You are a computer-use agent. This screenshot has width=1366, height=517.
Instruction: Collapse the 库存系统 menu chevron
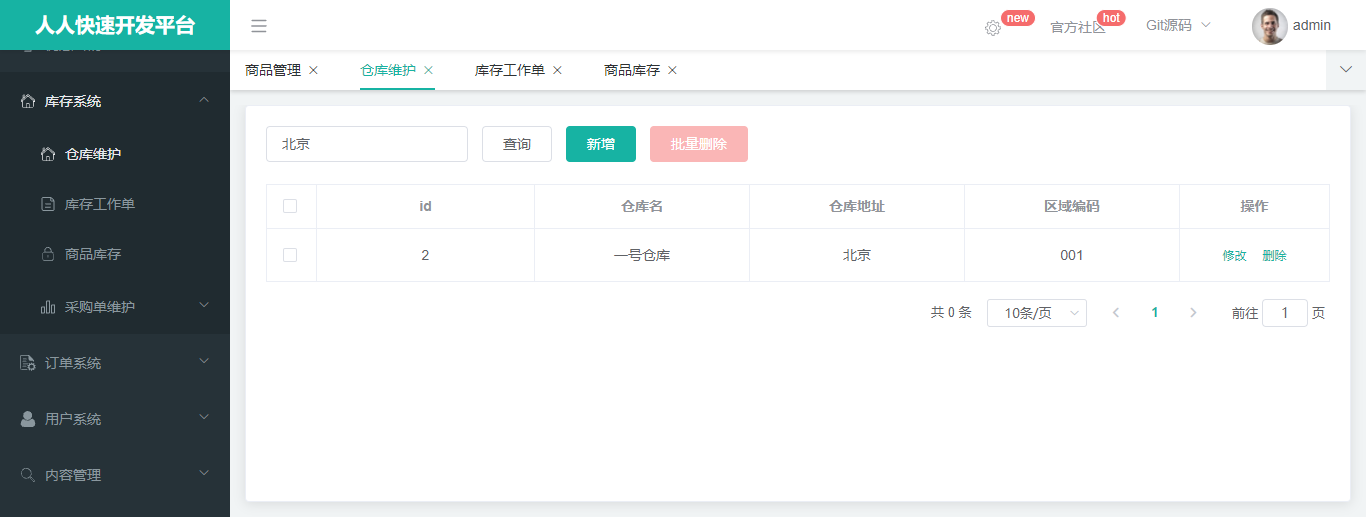[204, 100]
